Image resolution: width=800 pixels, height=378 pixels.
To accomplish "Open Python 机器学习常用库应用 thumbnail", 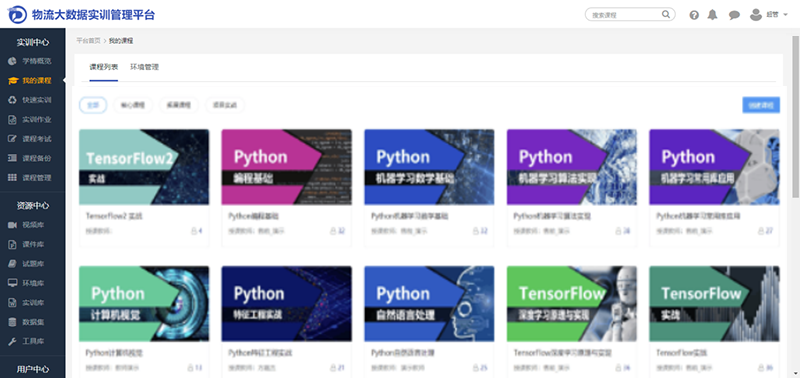I will (714, 167).
